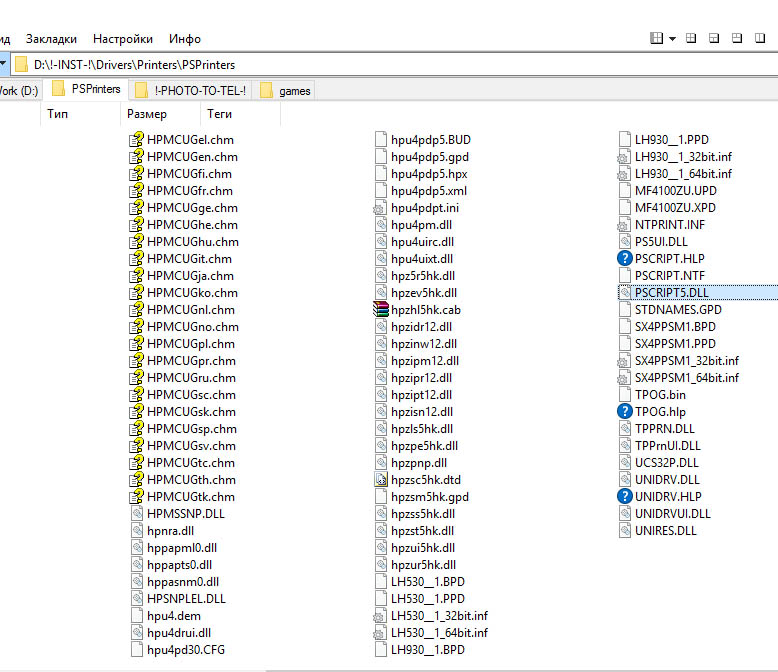Click the HPMCUGel.chm help file icon
778x672 pixels.
(136, 139)
